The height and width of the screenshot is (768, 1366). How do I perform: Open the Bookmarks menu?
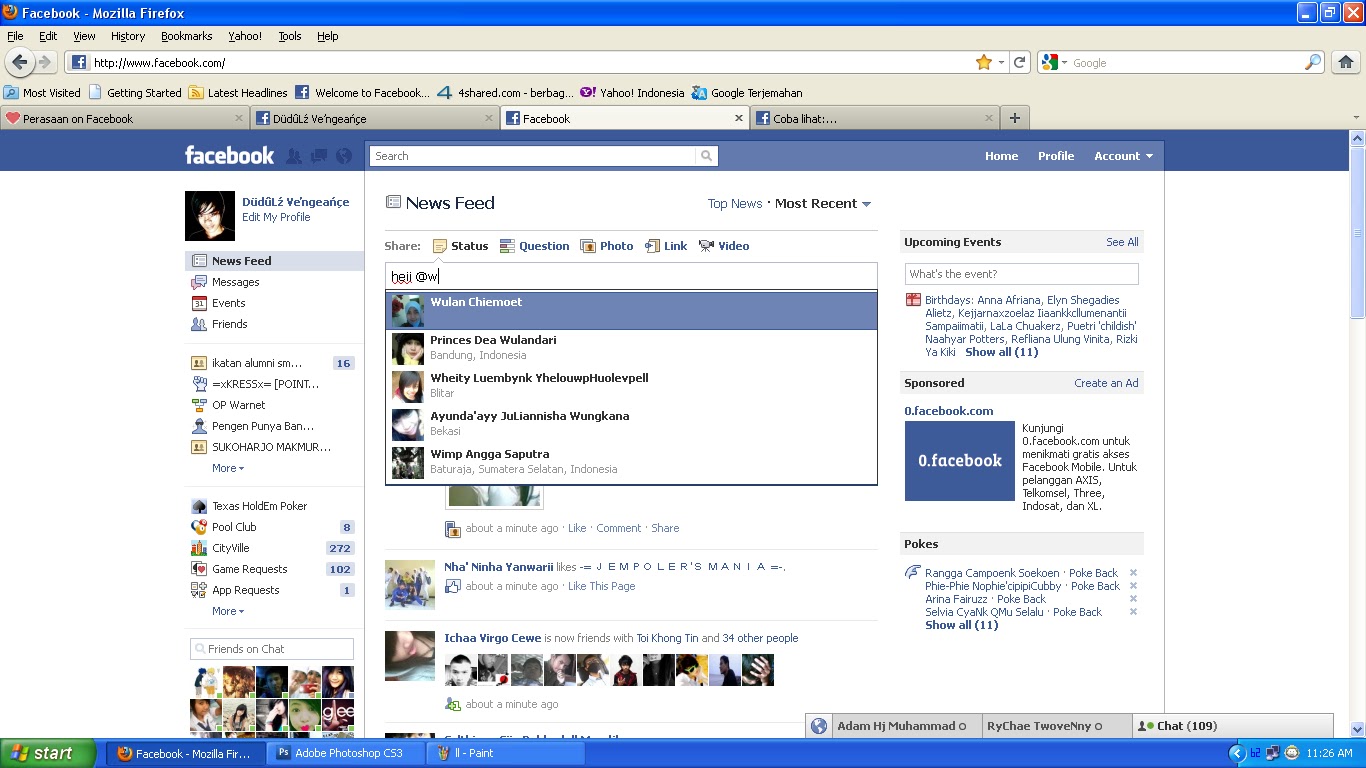coord(186,36)
